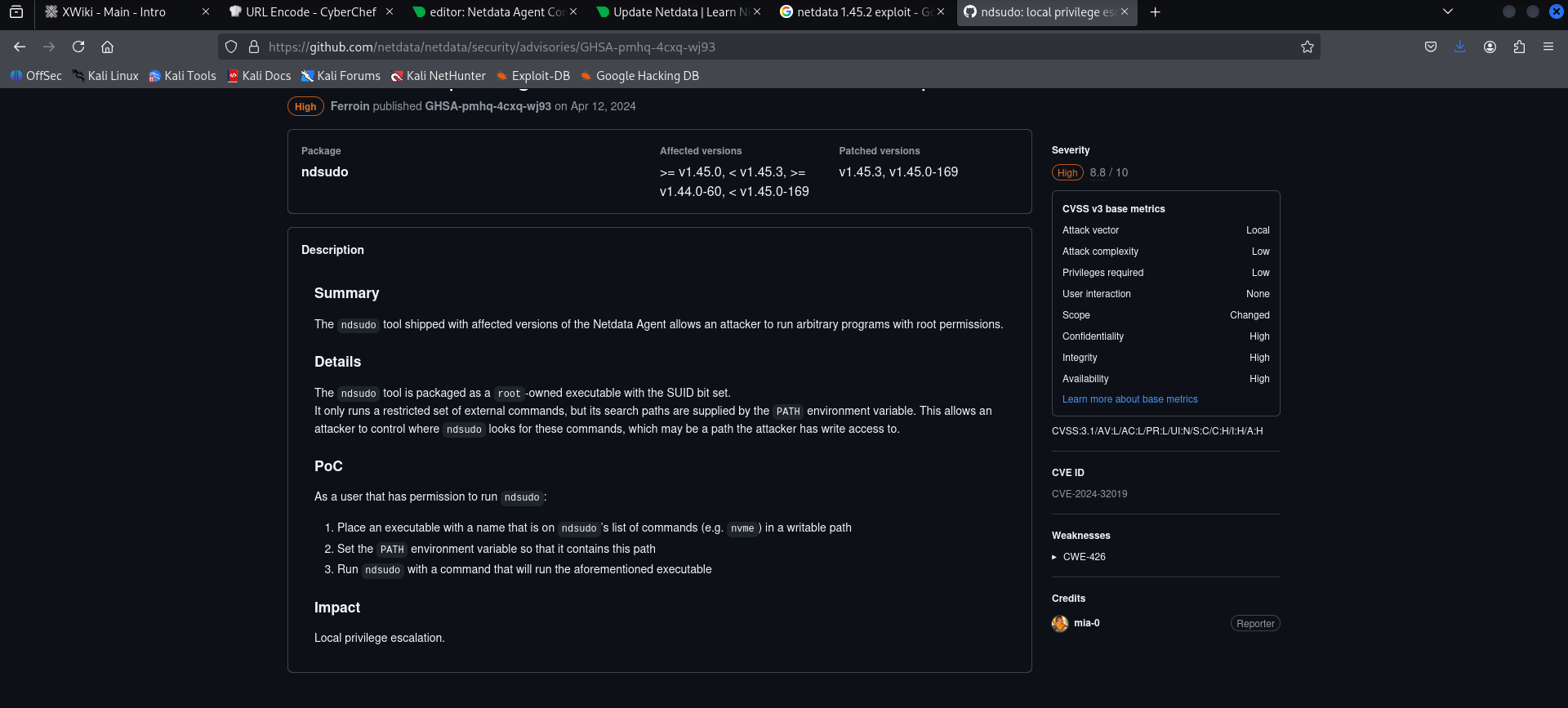Open the Firefox account icon
Image resolution: width=1568 pixels, height=708 pixels.
[1490, 47]
